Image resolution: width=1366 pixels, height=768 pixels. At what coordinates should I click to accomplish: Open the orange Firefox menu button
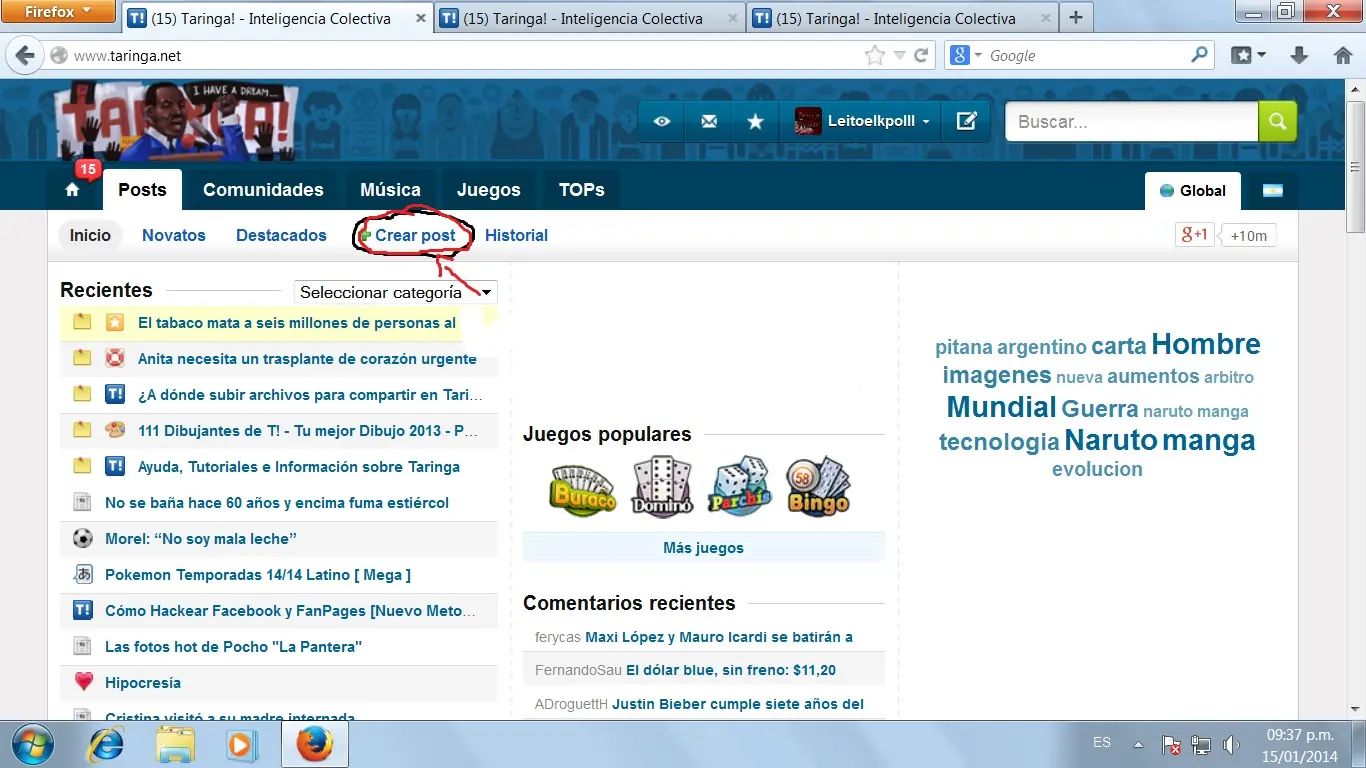[59, 12]
